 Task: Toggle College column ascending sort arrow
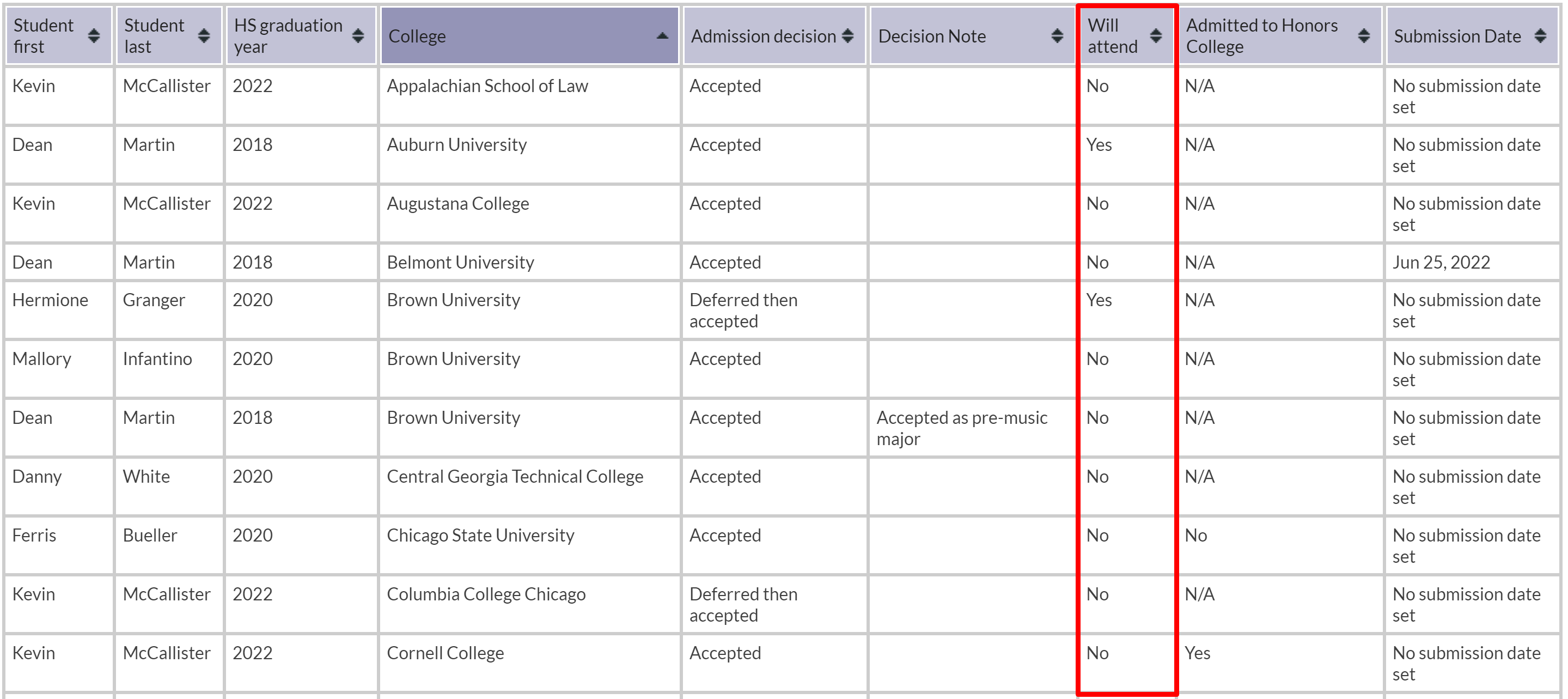point(662,36)
